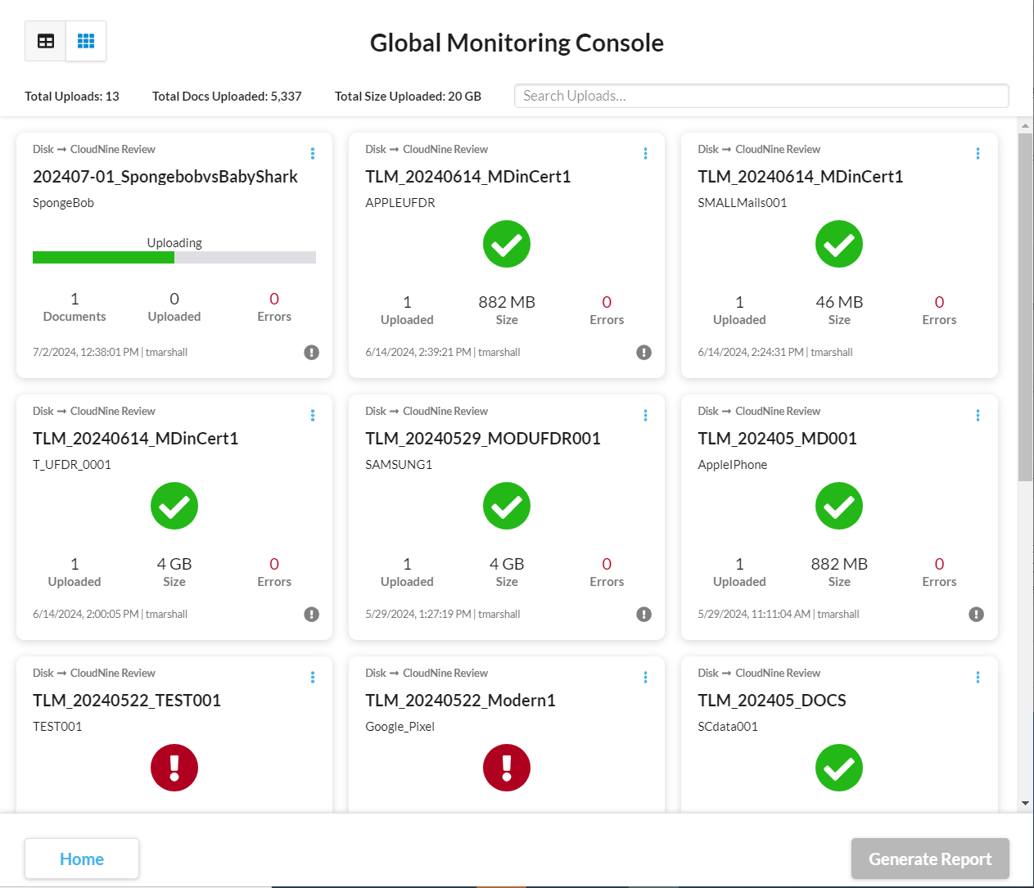
Task: Click the green check on SMALLMails001 upload
Action: pos(838,244)
